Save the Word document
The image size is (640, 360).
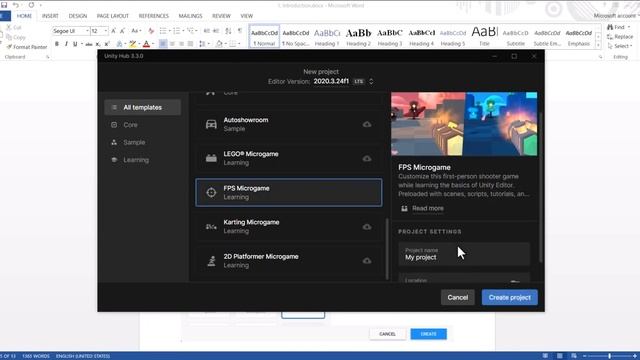click(4, 5)
